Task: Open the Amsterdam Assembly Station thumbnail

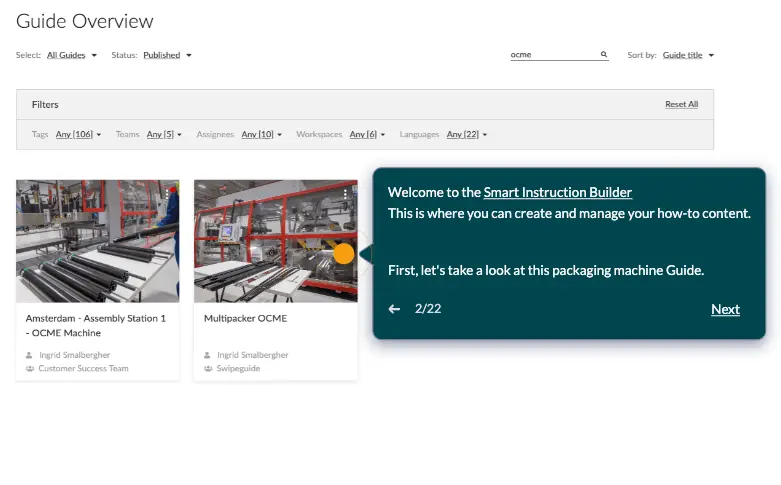Action: pos(98,241)
